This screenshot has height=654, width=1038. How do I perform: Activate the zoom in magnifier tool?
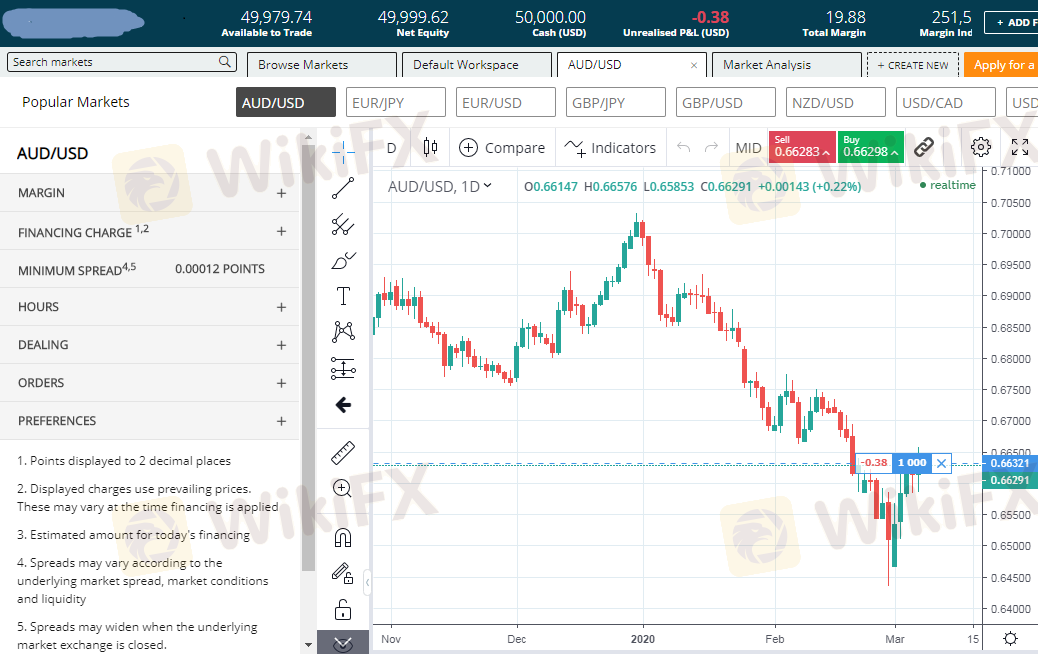point(343,489)
